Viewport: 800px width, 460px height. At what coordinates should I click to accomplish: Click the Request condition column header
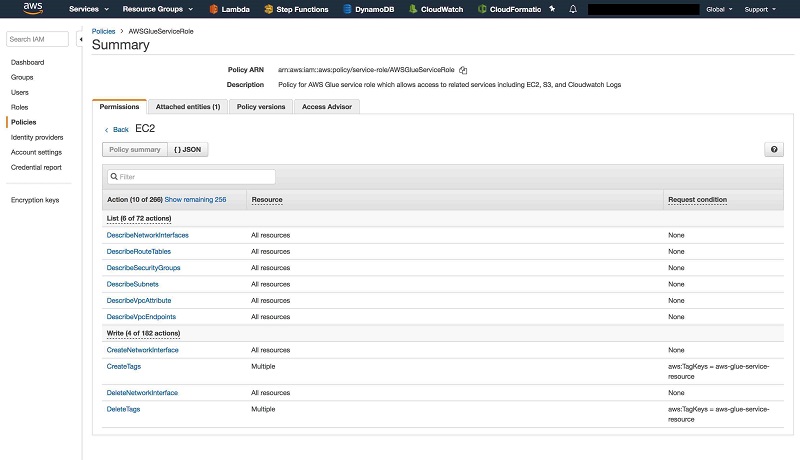[697, 199]
